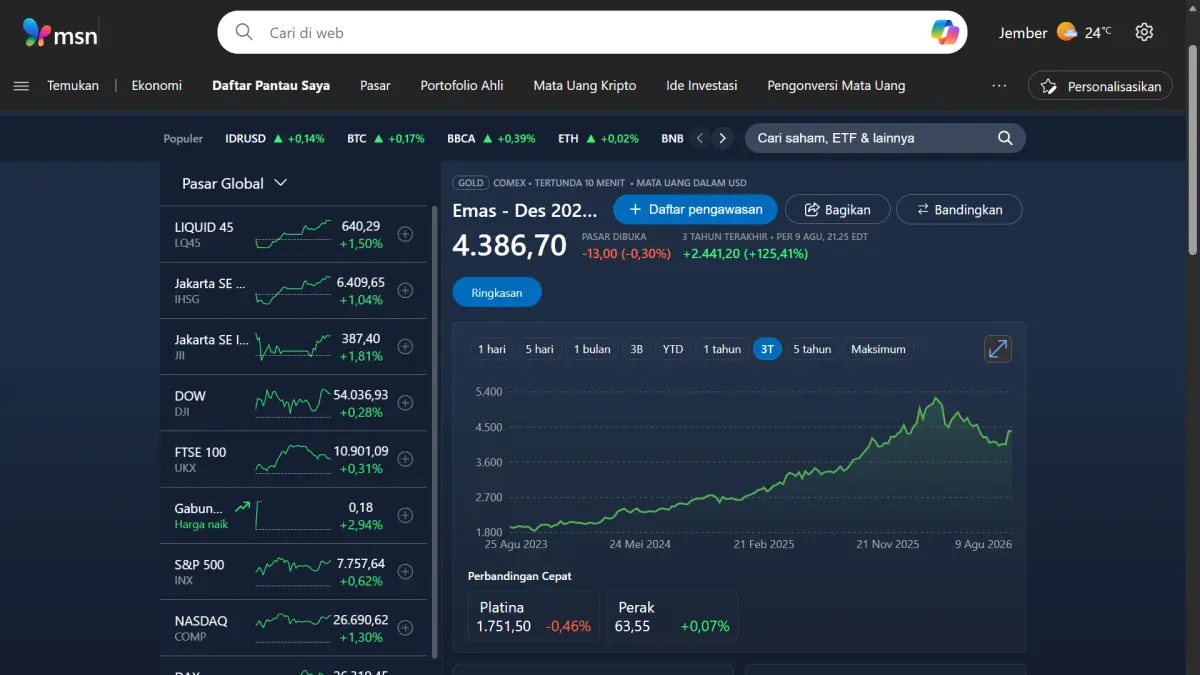Click the gold price 4.386,70
Screen dimensions: 1200x675
coord(509,245)
